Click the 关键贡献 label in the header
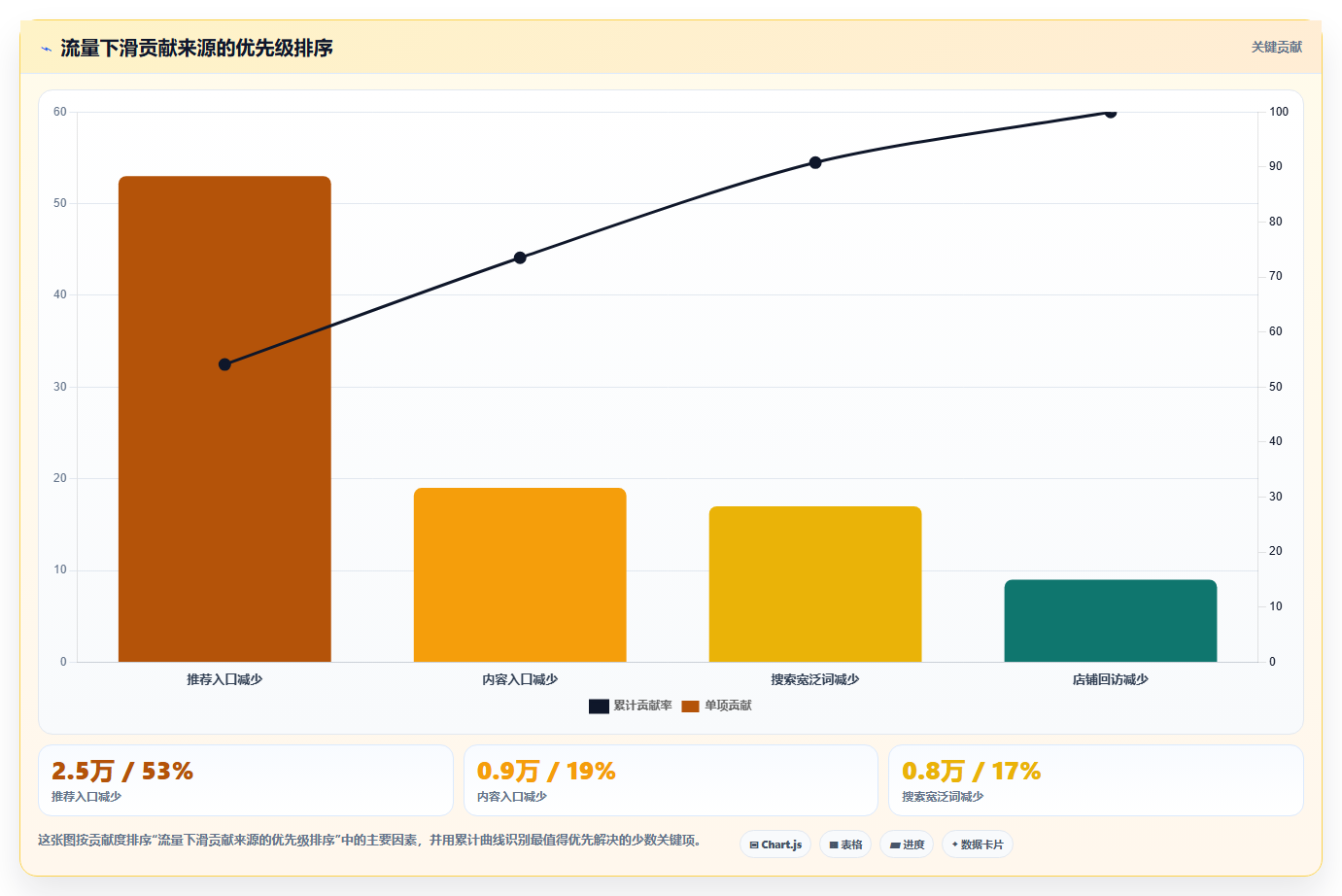This screenshot has height=896, width=1342. [x=1276, y=48]
